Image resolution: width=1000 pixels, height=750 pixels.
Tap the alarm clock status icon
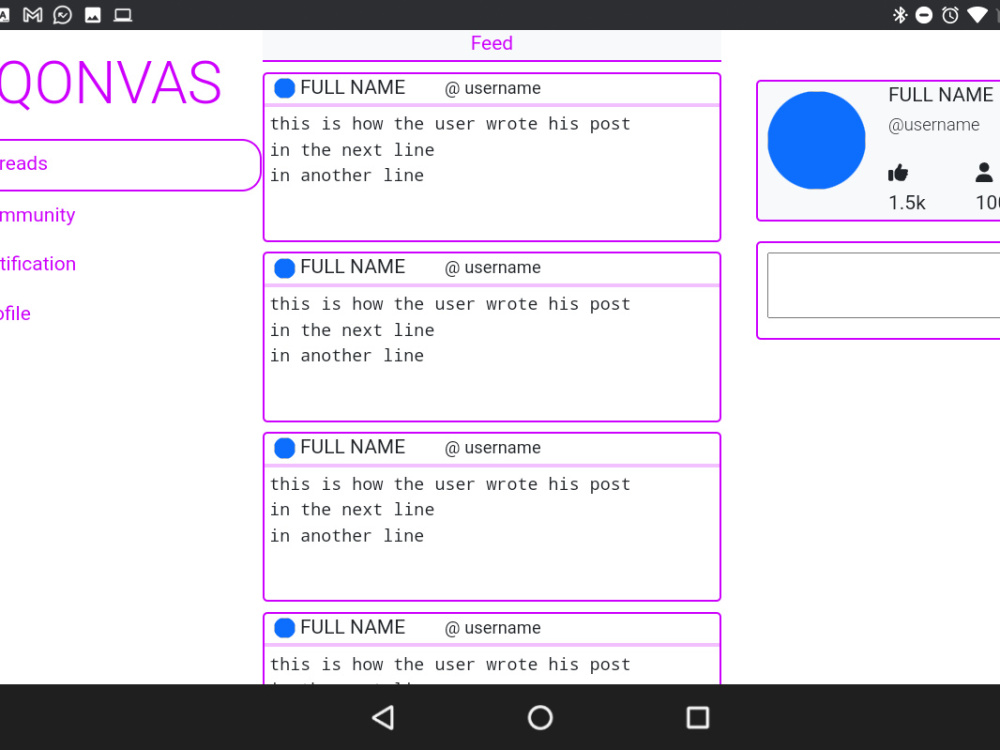coord(950,15)
